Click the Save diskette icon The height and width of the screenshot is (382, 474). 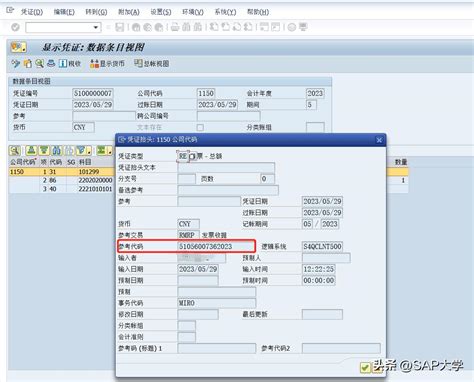[120, 27]
